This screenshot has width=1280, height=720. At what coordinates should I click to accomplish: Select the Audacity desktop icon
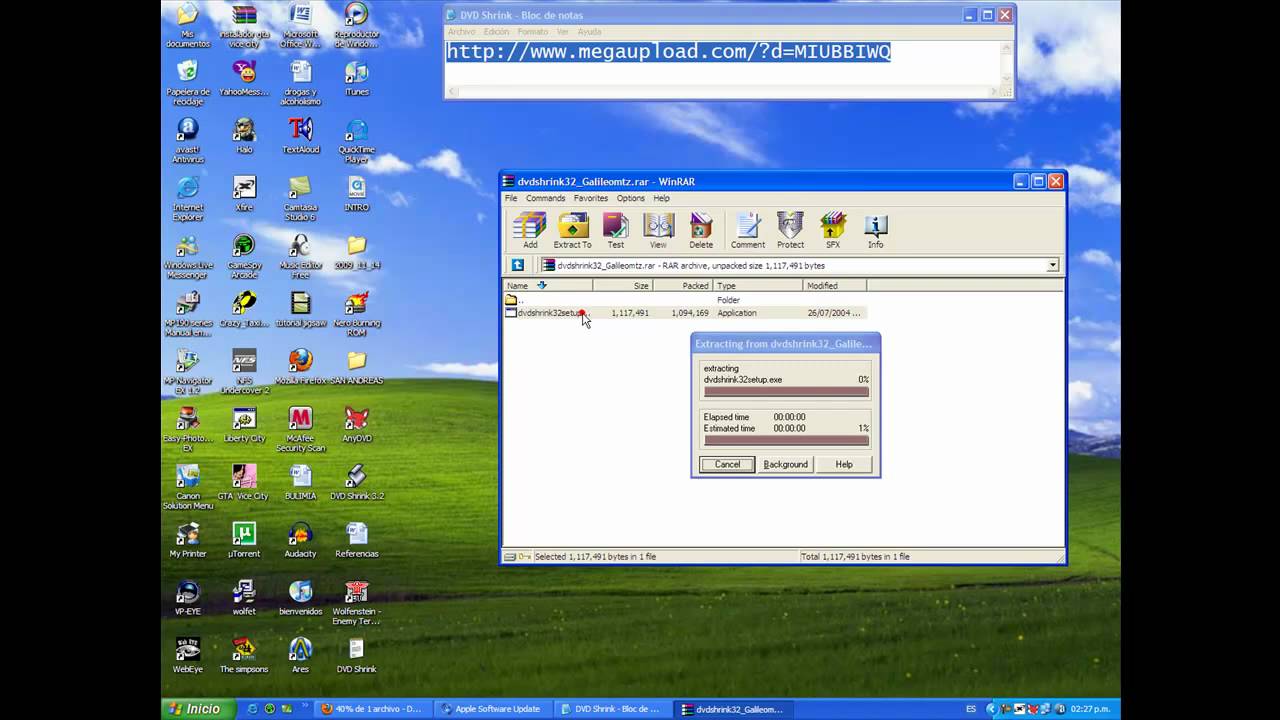(x=300, y=540)
